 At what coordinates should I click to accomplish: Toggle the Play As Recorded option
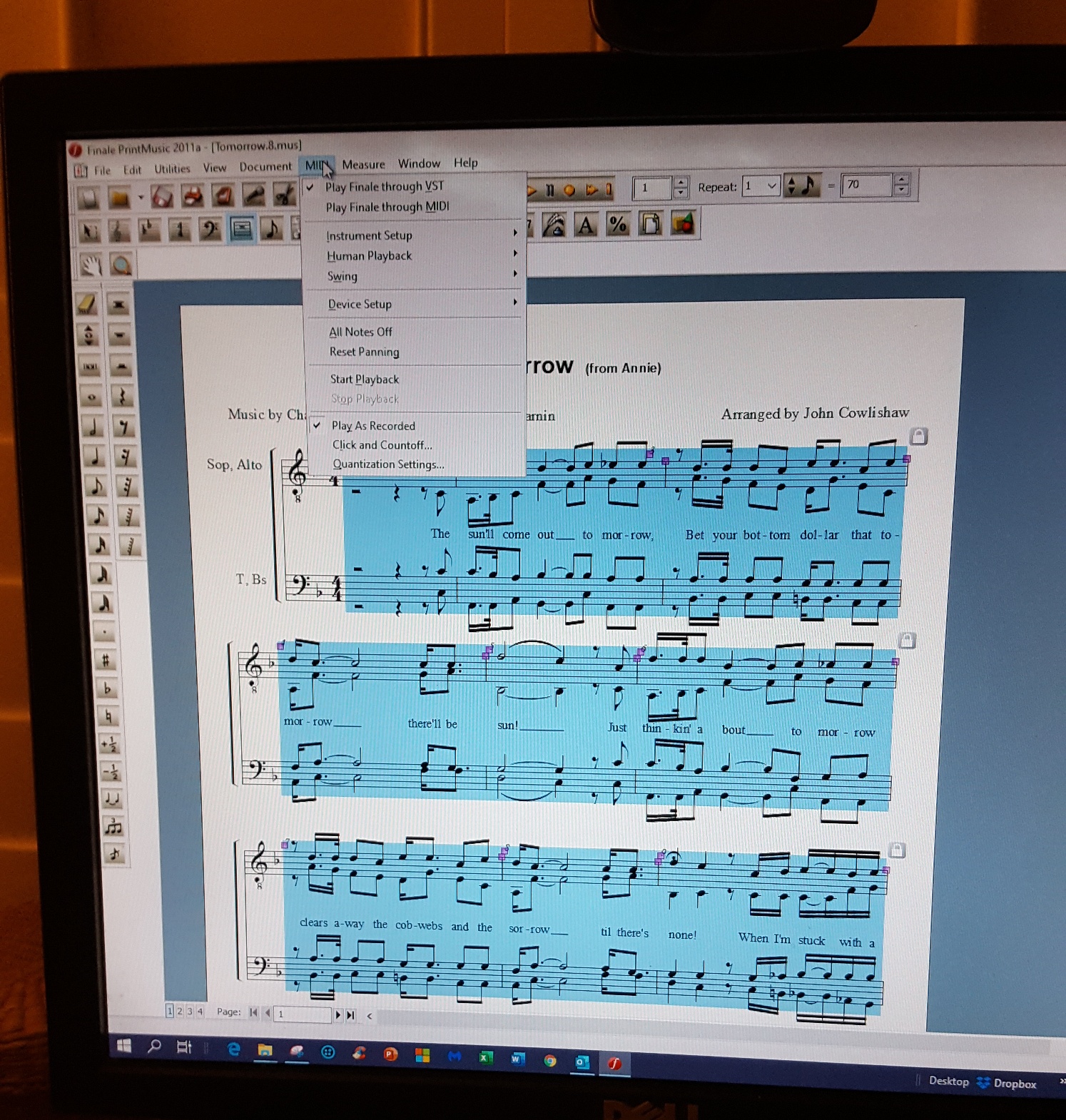(372, 426)
